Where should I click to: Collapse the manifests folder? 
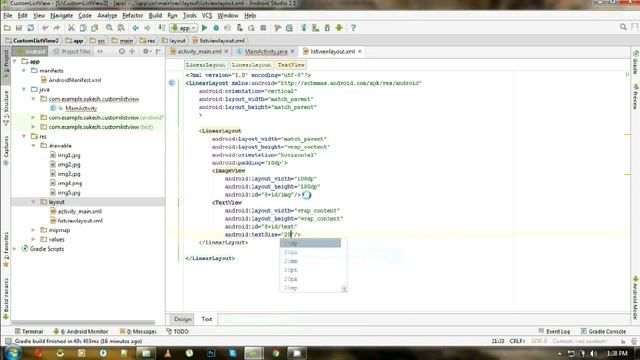pos(24,71)
